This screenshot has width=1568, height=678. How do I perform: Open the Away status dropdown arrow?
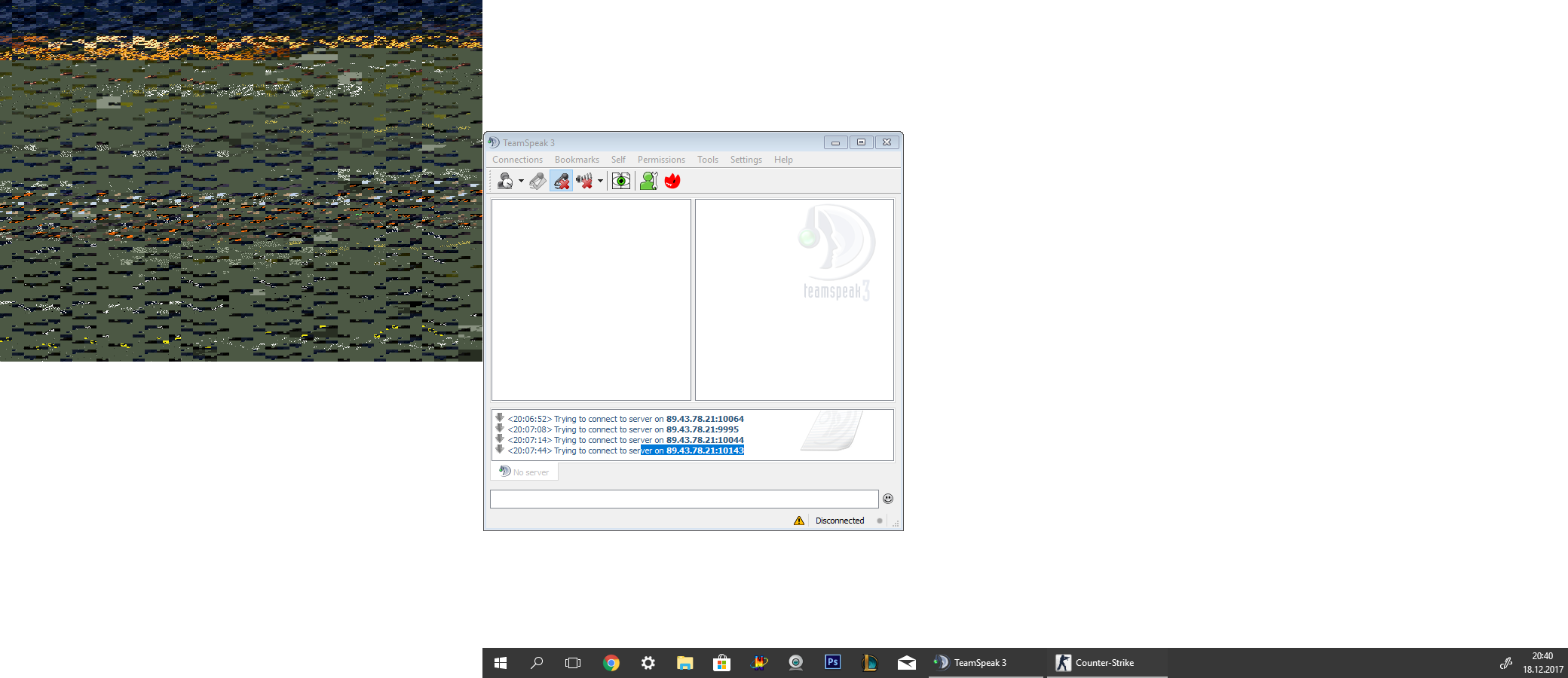pos(521,181)
